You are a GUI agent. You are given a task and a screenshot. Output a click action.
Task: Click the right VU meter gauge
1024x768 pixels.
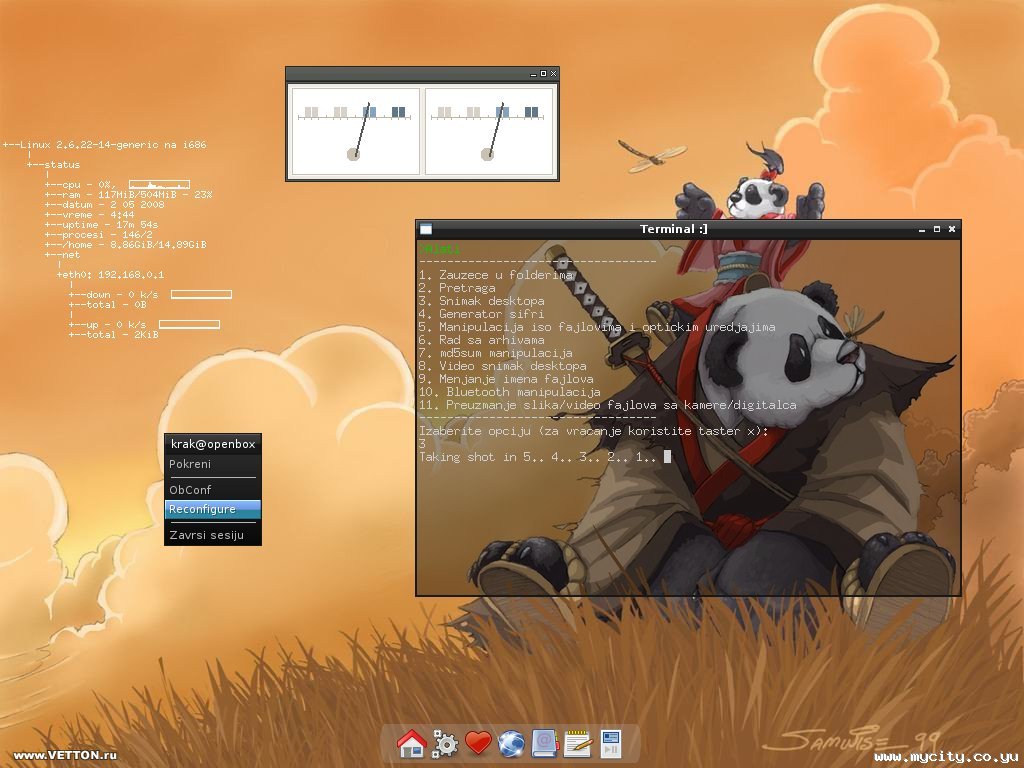[x=489, y=131]
